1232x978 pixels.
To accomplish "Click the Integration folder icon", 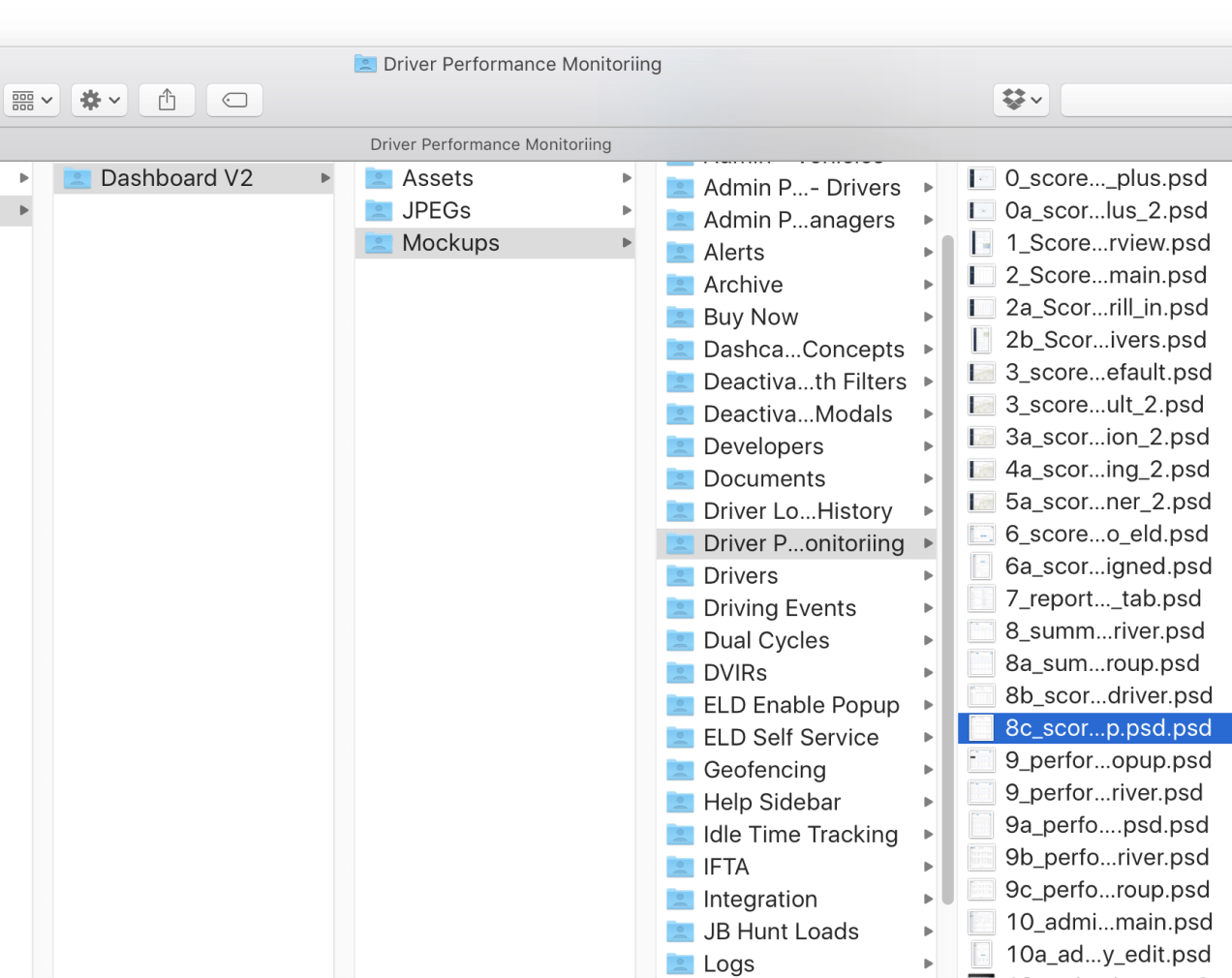I will click(679, 899).
